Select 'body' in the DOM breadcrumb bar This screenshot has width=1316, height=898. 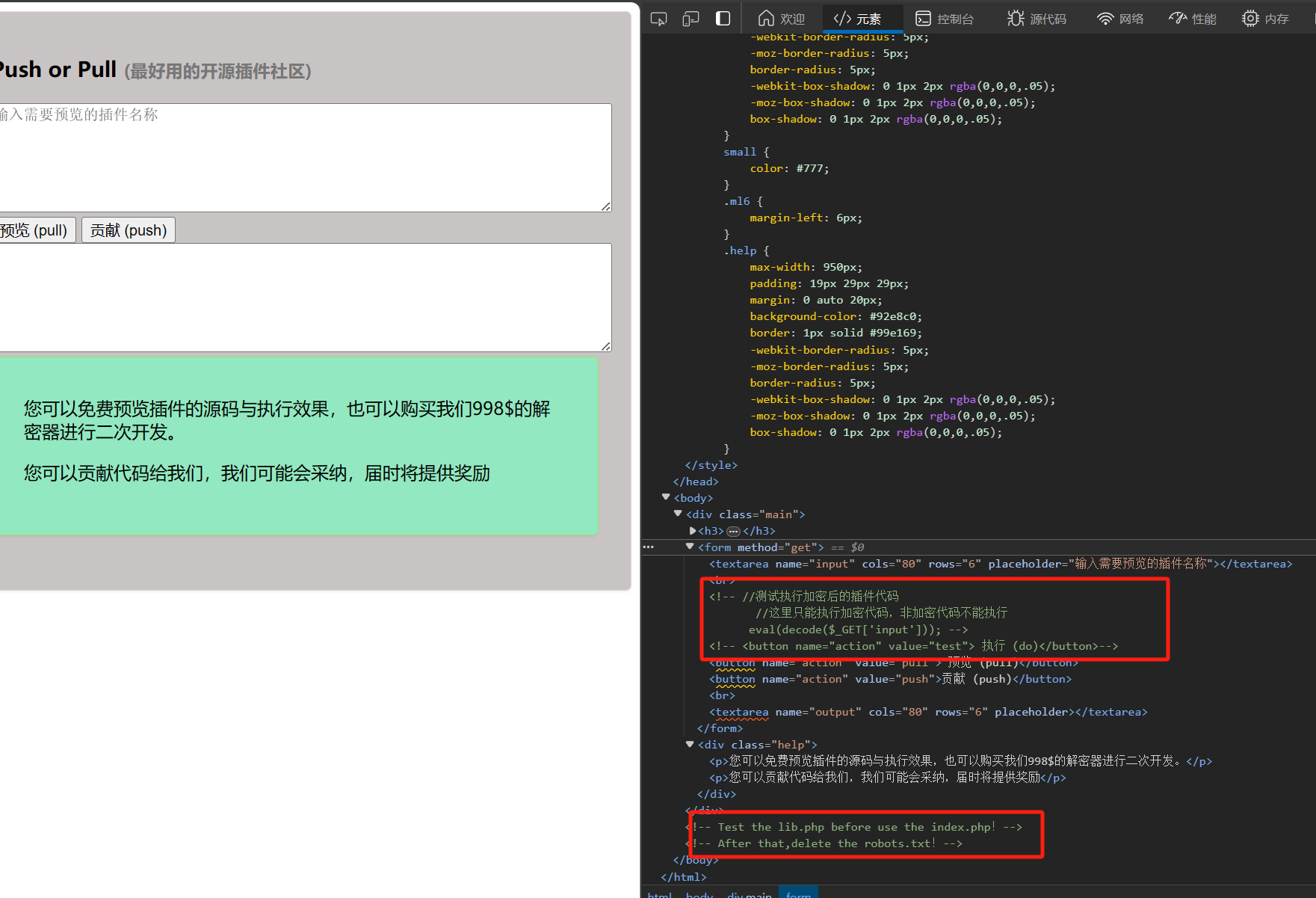tap(699, 894)
